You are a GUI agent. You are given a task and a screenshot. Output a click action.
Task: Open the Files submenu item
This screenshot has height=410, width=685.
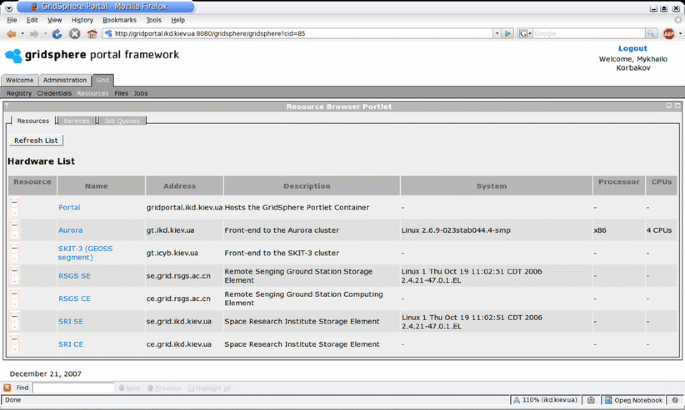click(x=121, y=93)
